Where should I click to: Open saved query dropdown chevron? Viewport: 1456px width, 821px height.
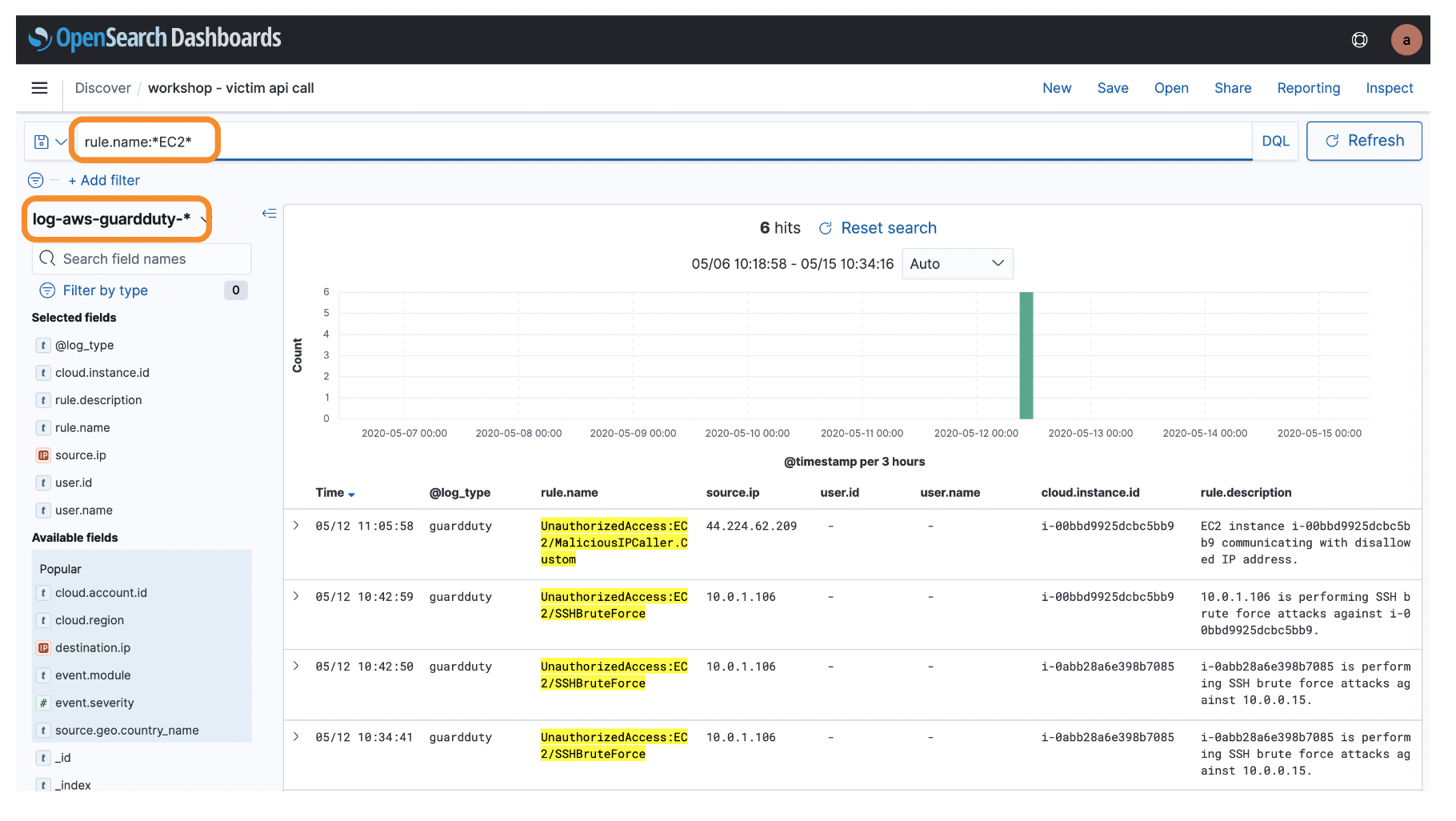[61, 142]
